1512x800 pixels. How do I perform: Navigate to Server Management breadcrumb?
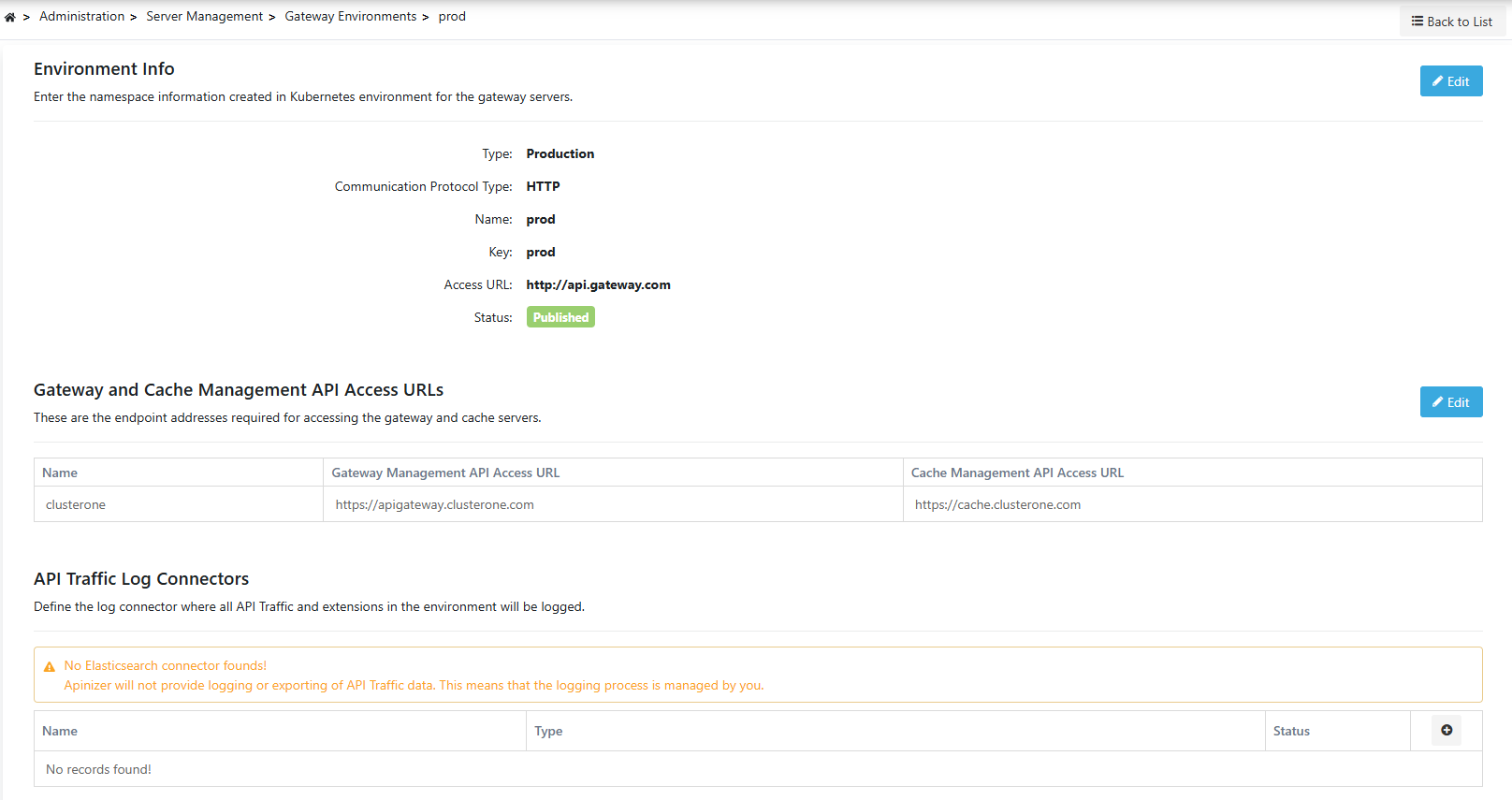click(x=204, y=17)
